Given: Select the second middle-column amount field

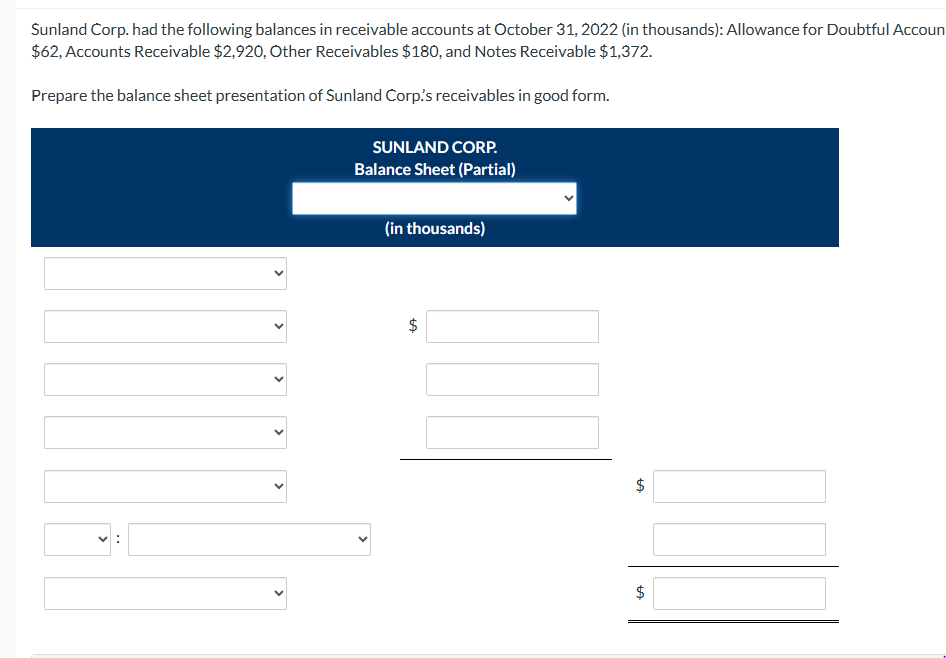Looking at the screenshot, I should 512,379.
